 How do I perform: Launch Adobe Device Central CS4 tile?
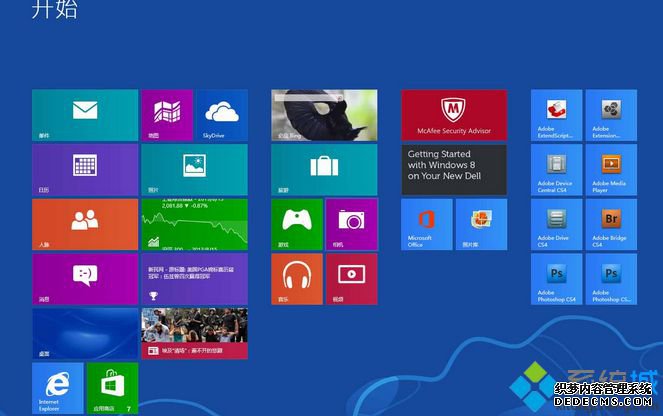(x=556, y=170)
